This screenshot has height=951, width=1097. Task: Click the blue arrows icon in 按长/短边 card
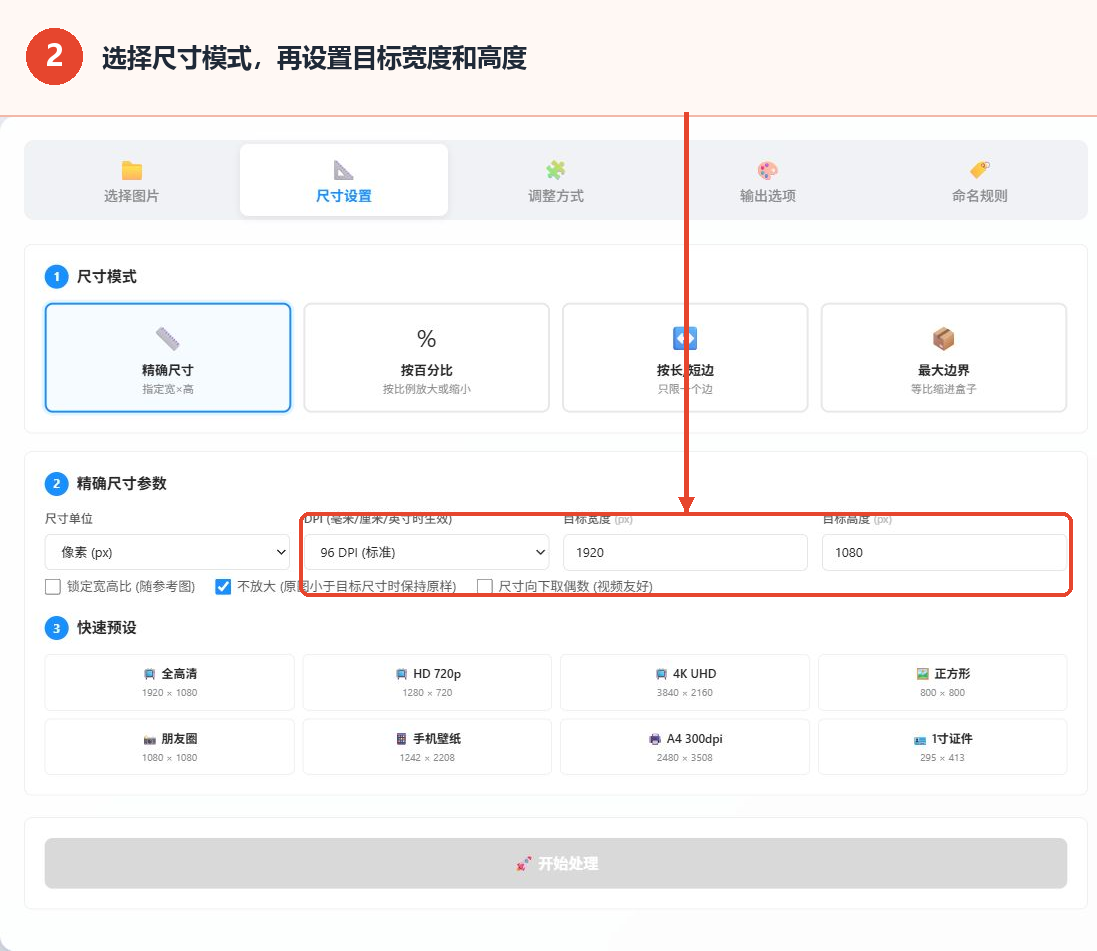click(x=685, y=339)
